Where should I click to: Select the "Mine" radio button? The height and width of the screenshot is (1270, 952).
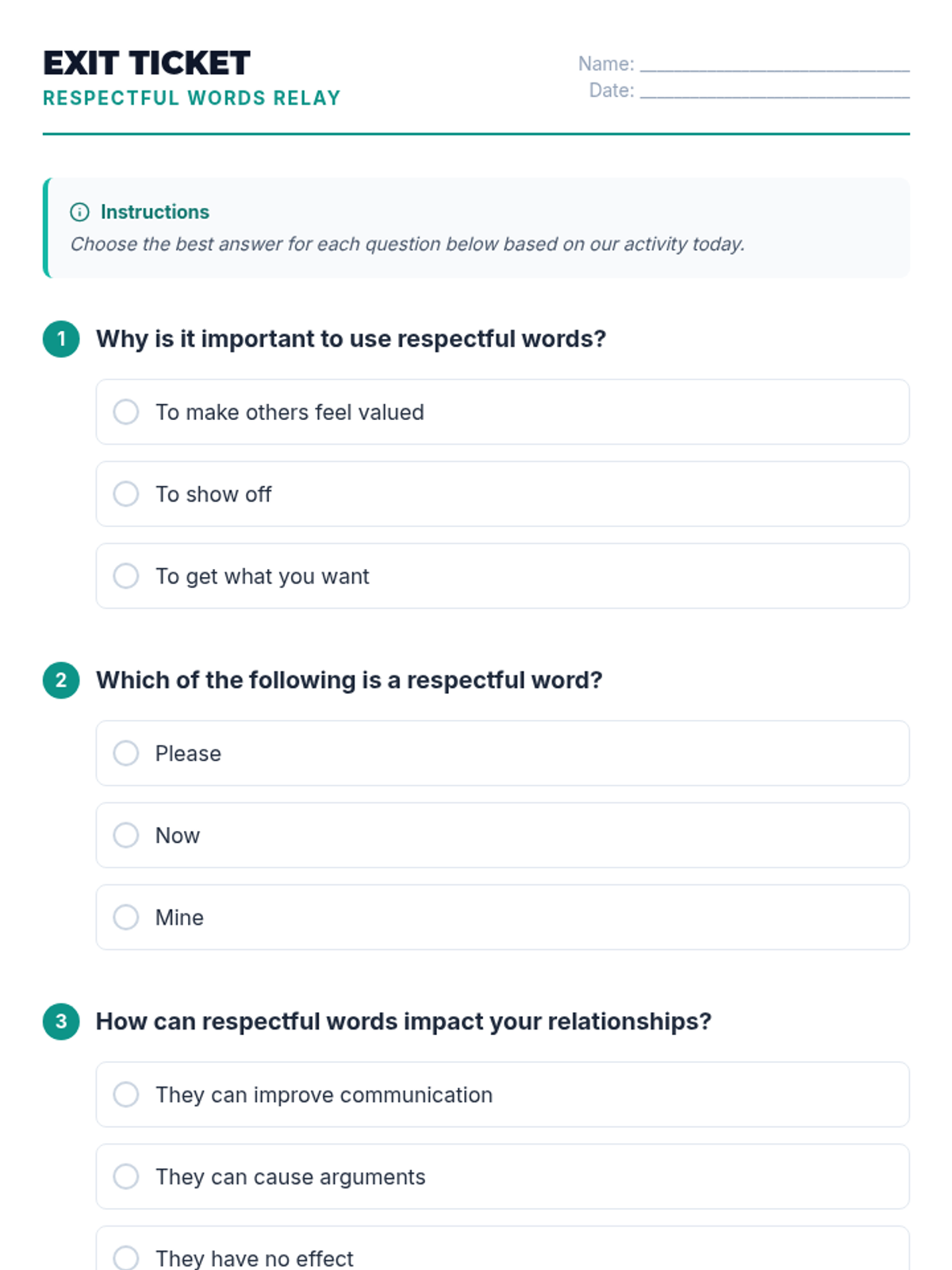pyautogui.click(x=126, y=917)
